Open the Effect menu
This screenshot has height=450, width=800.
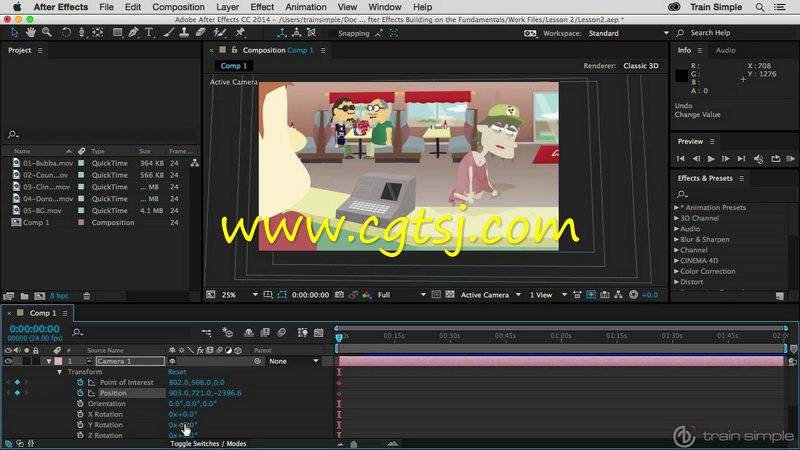[262, 7]
